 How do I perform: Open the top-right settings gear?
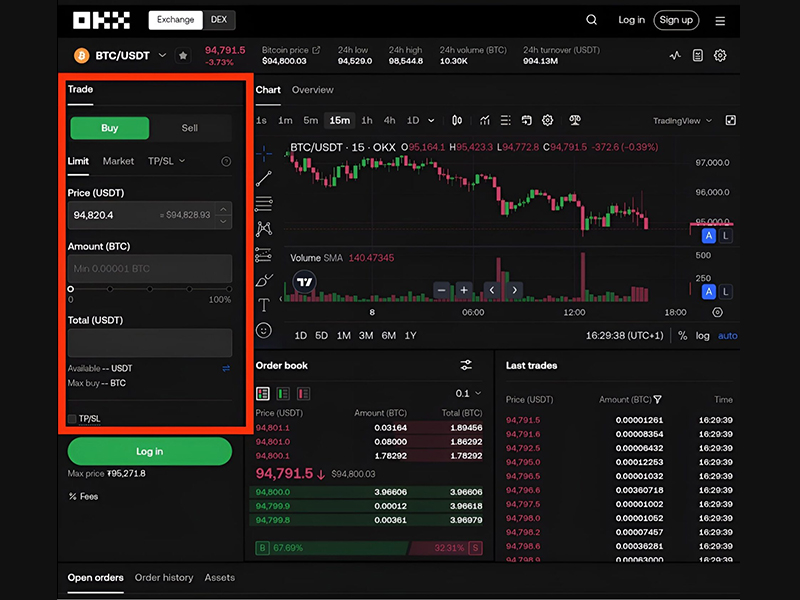click(720, 55)
